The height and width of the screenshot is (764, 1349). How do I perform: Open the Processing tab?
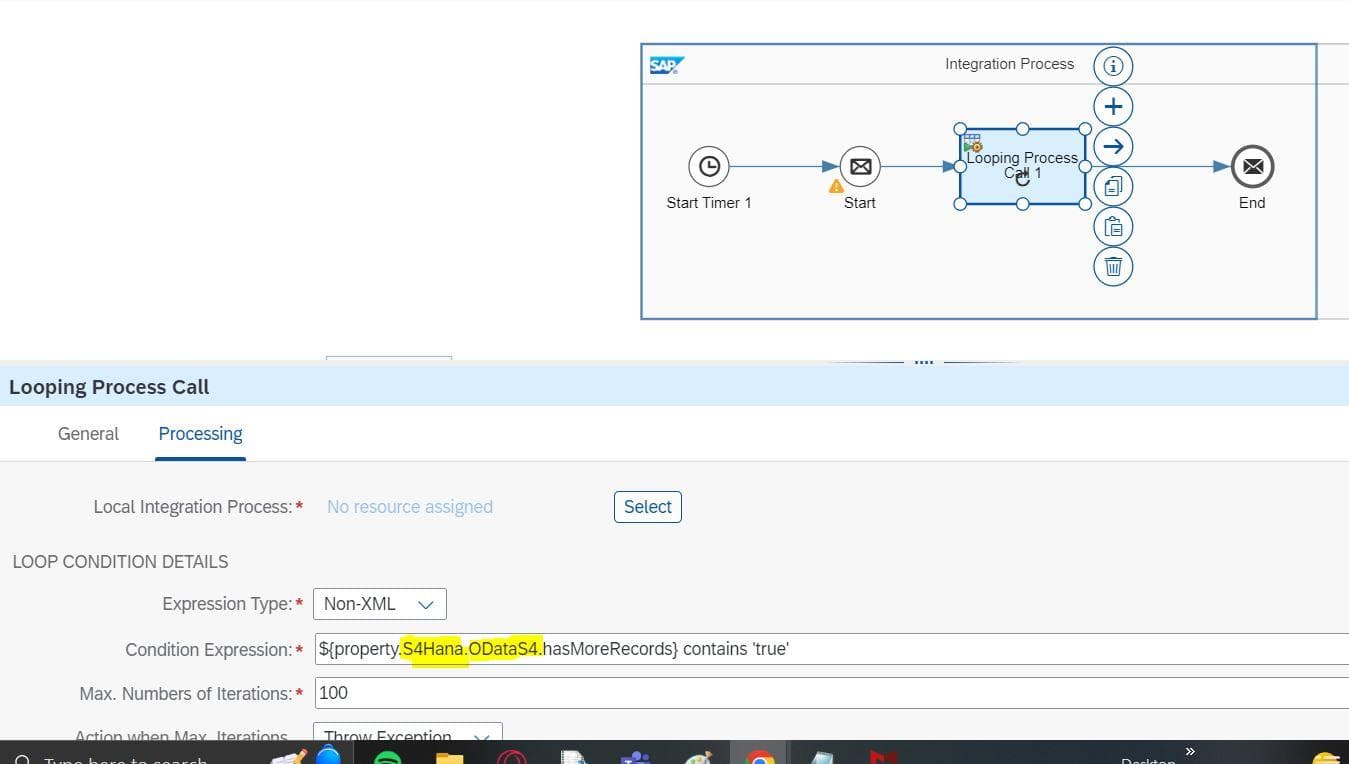pyautogui.click(x=200, y=434)
